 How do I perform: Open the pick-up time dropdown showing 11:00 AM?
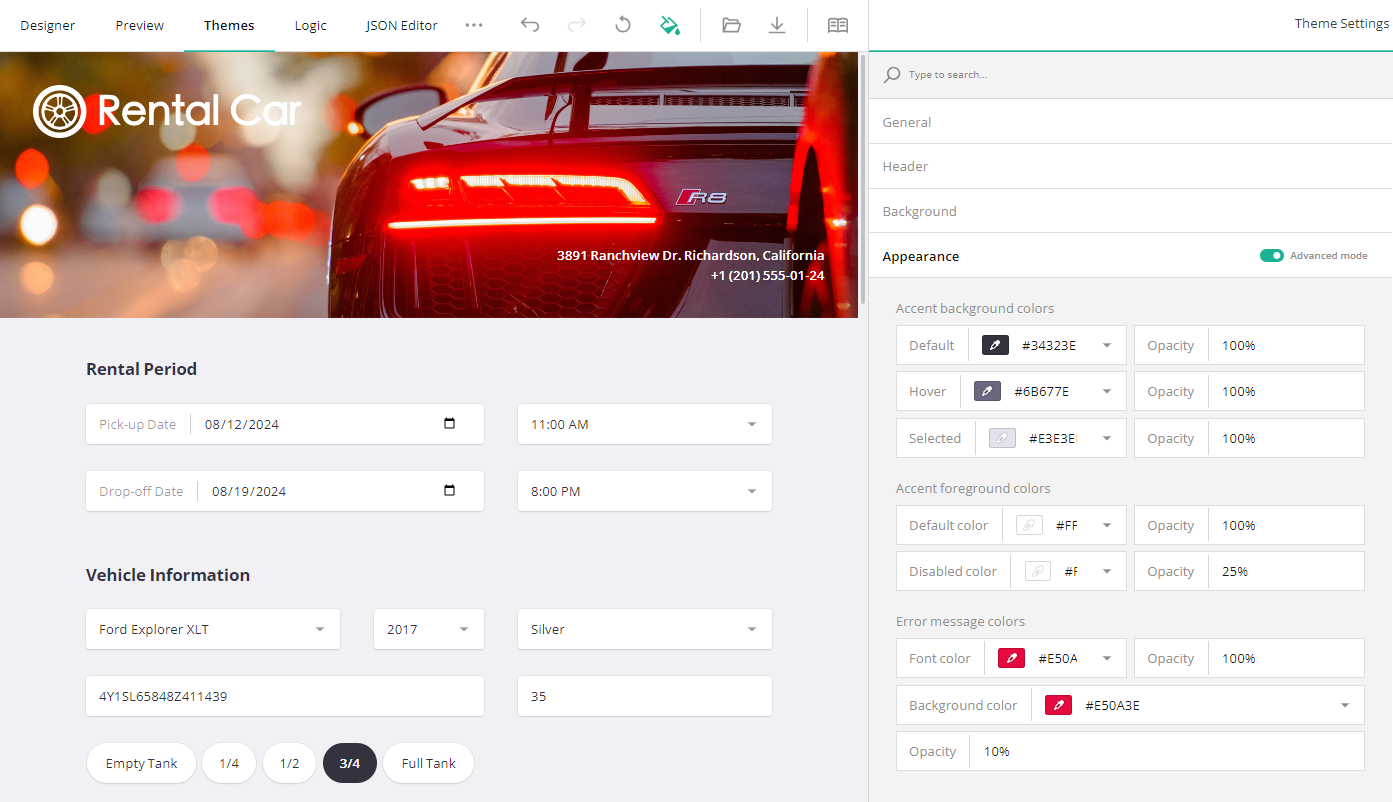point(751,424)
